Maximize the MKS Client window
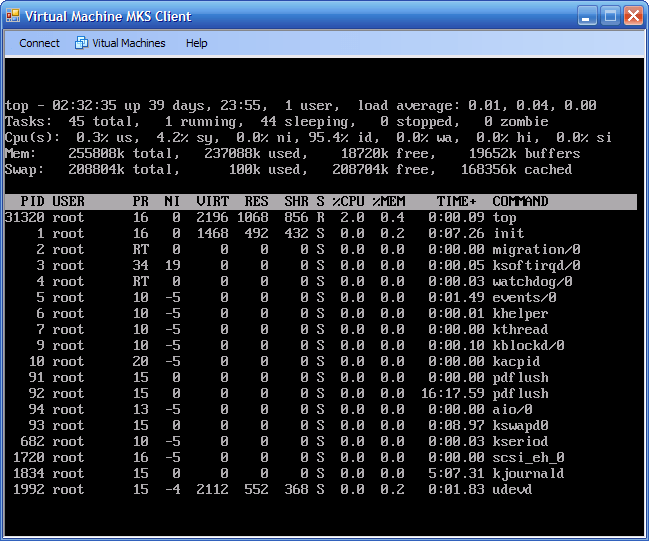This screenshot has width=649, height=541. tap(611, 16)
